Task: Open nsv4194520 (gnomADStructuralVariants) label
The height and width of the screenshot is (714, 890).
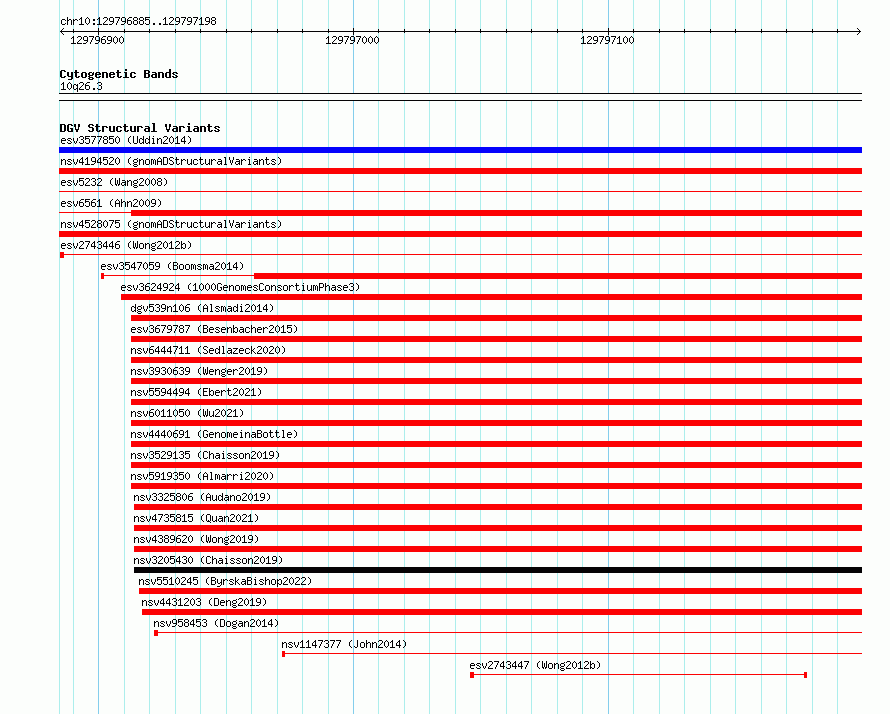Action: [x=171, y=161]
